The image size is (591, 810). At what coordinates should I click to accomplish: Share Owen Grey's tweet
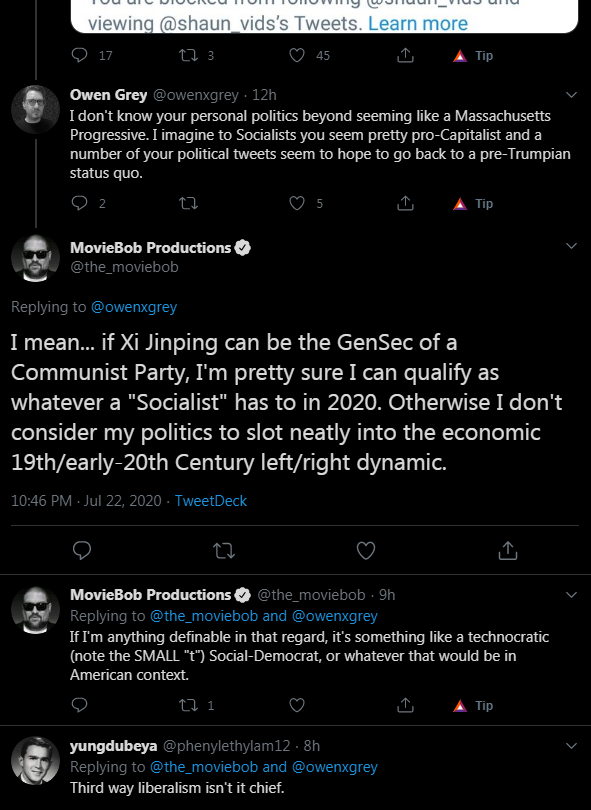click(x=406, y=203)
